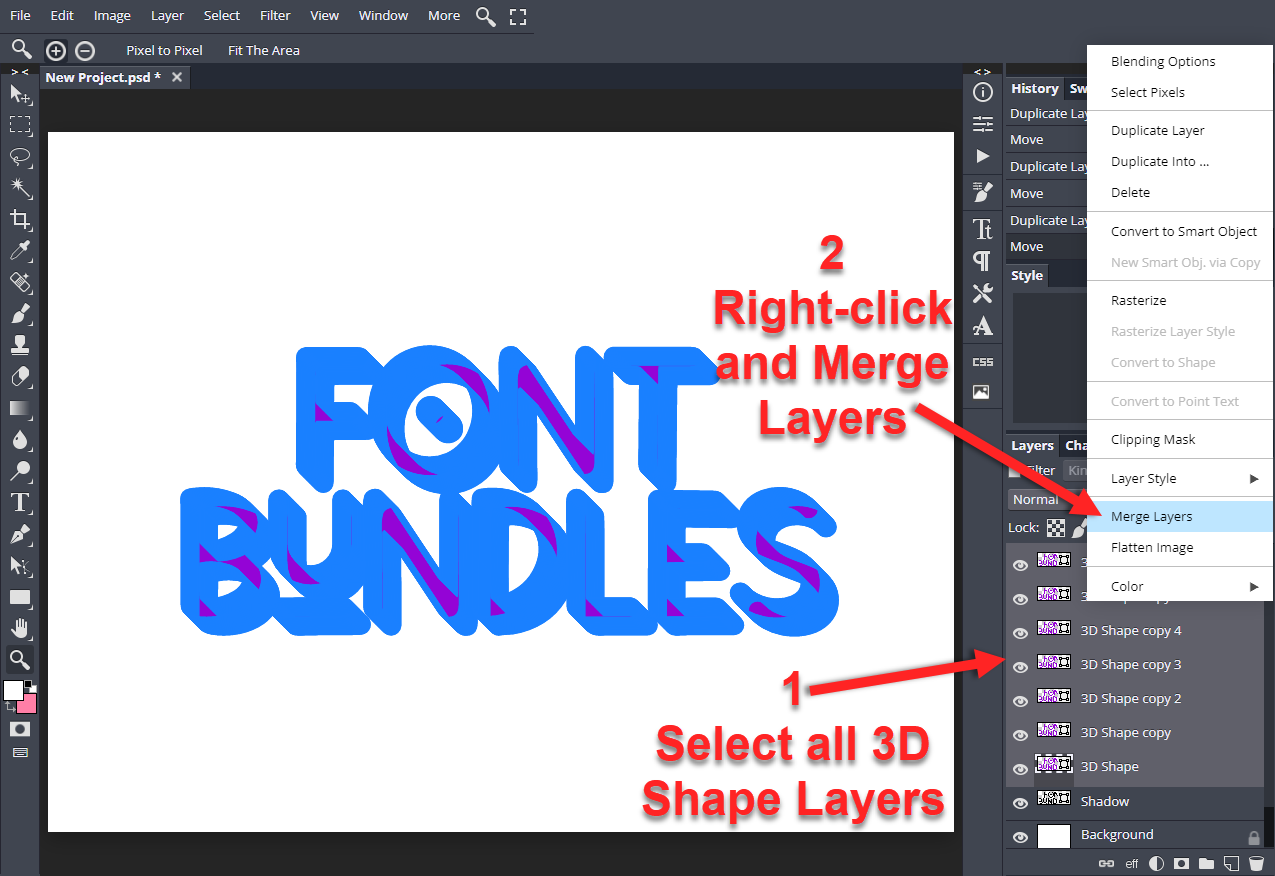Select the Zoom tool in the toolbox
This screenshot has height=876, width=1275.
pyautogui.click(x=20, y=659)
